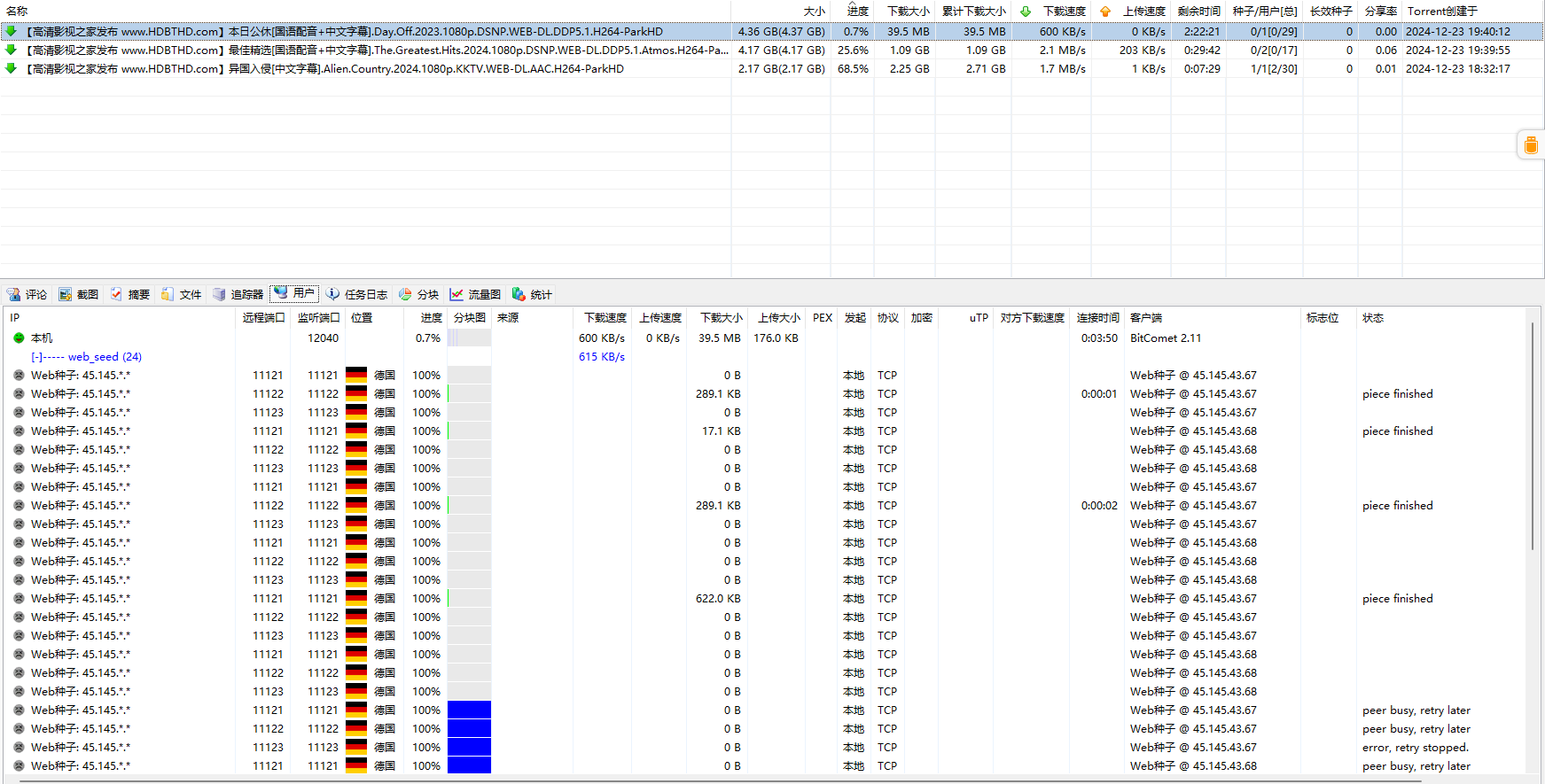Click the German flag in the row connected 0:00:01
This screenshot has height=784, width=1545.
(x=356, y=393)
